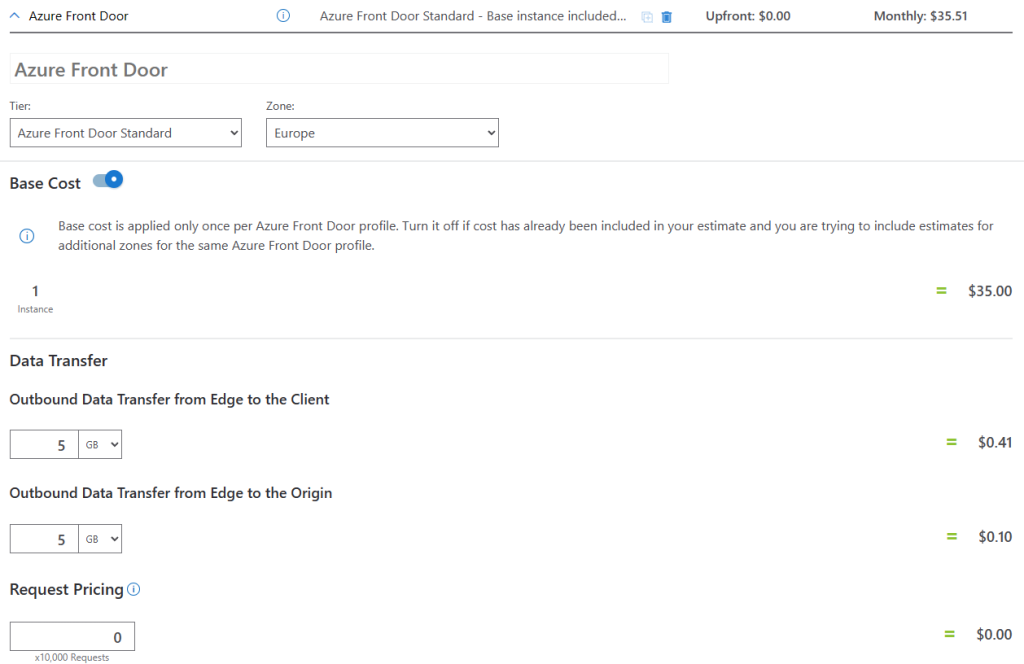Delete the Azure Front Door estimate with trash icon
1024x664 pixels.
coord(667,17)
